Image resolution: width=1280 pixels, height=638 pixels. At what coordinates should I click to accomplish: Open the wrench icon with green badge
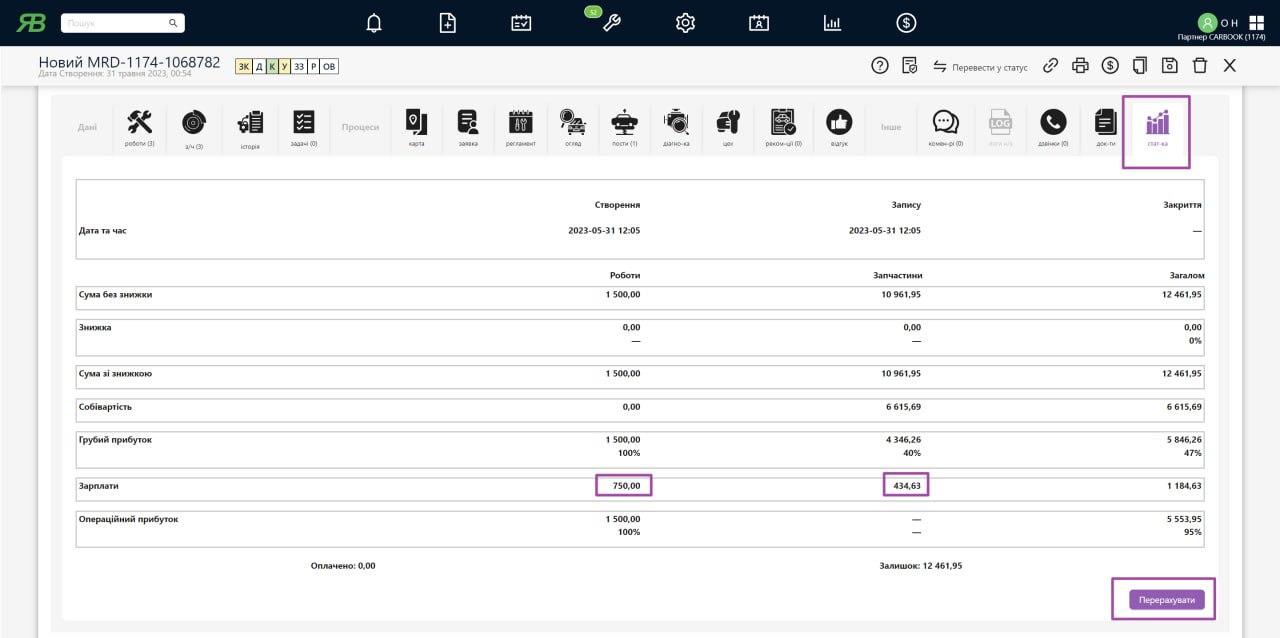(611, 23)
